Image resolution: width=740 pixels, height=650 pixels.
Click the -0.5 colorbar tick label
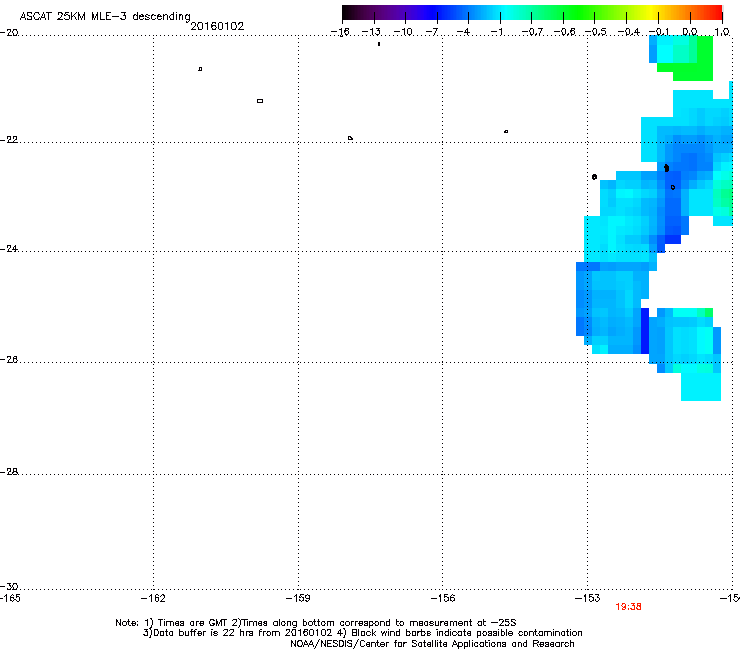(596, 32)
